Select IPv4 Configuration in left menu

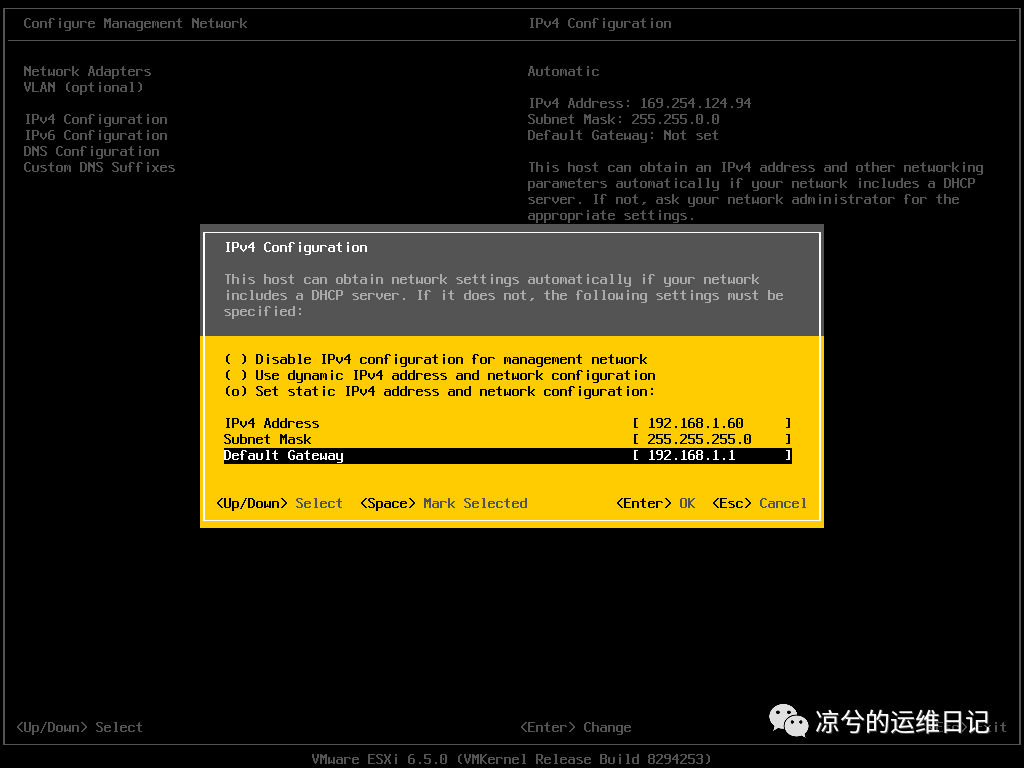pyautogui.click(x=96, y=120)
